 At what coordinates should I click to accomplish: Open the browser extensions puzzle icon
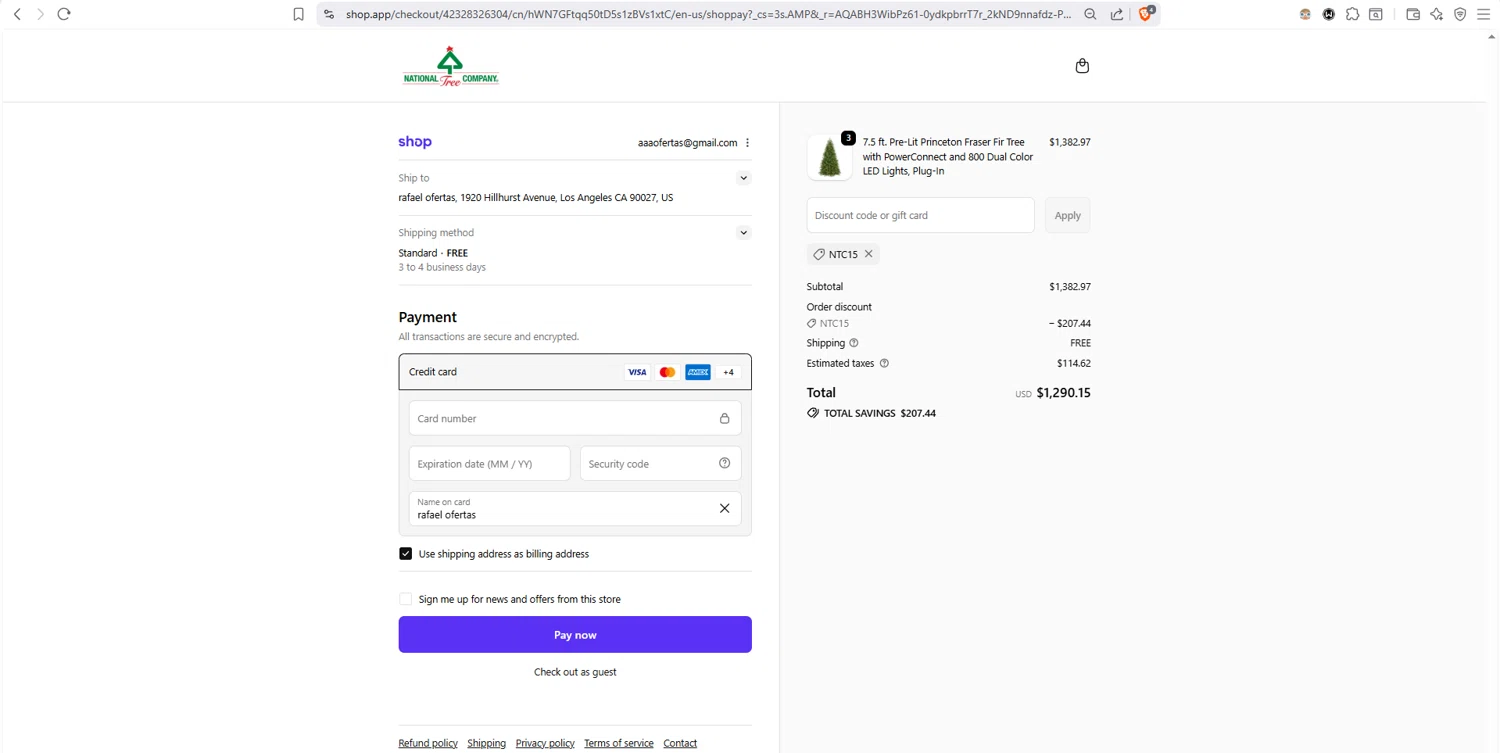tap(1352, 14)
